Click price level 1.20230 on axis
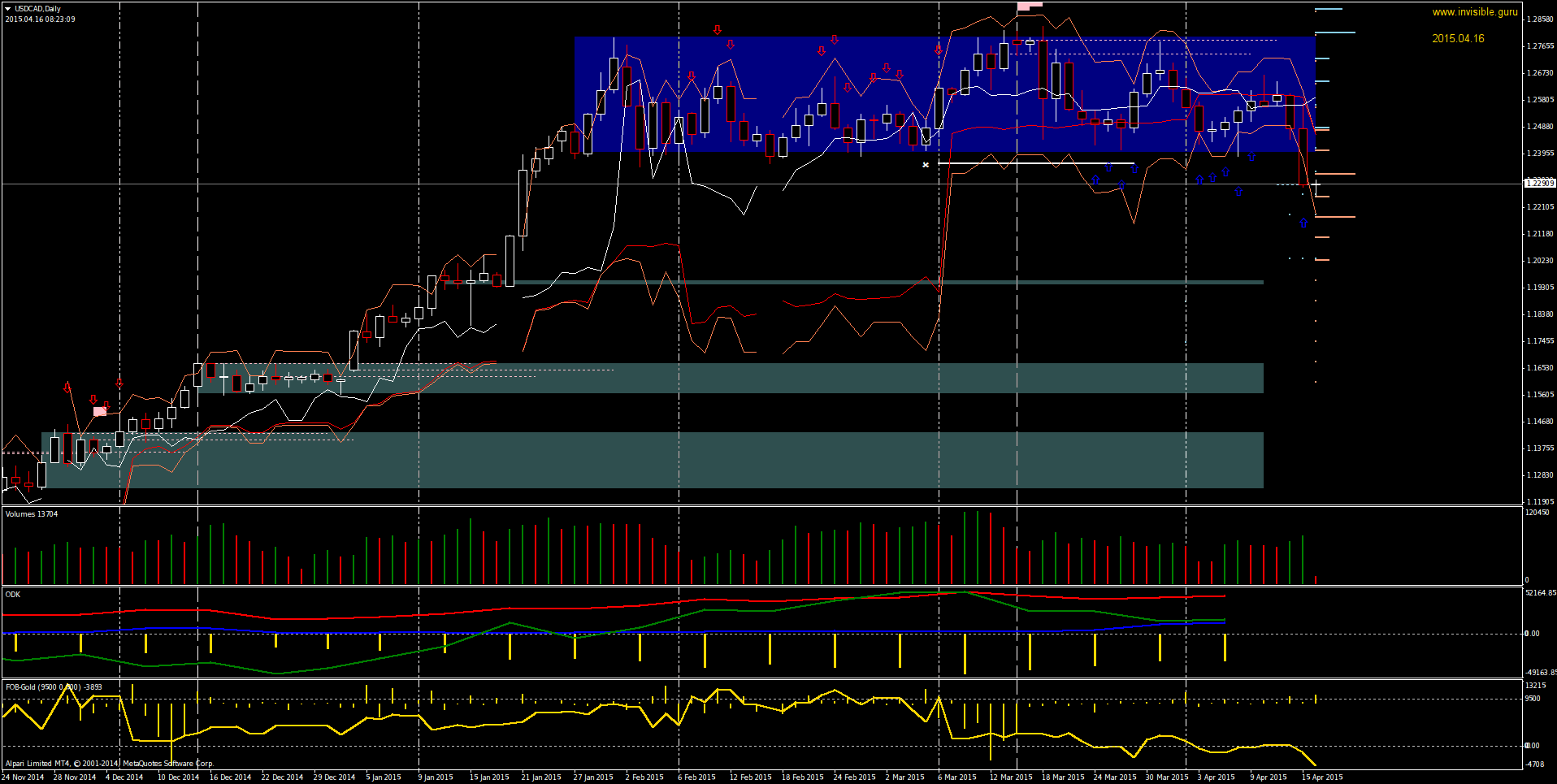This screenshot has width=1557, height=784. coord(1540,261)
